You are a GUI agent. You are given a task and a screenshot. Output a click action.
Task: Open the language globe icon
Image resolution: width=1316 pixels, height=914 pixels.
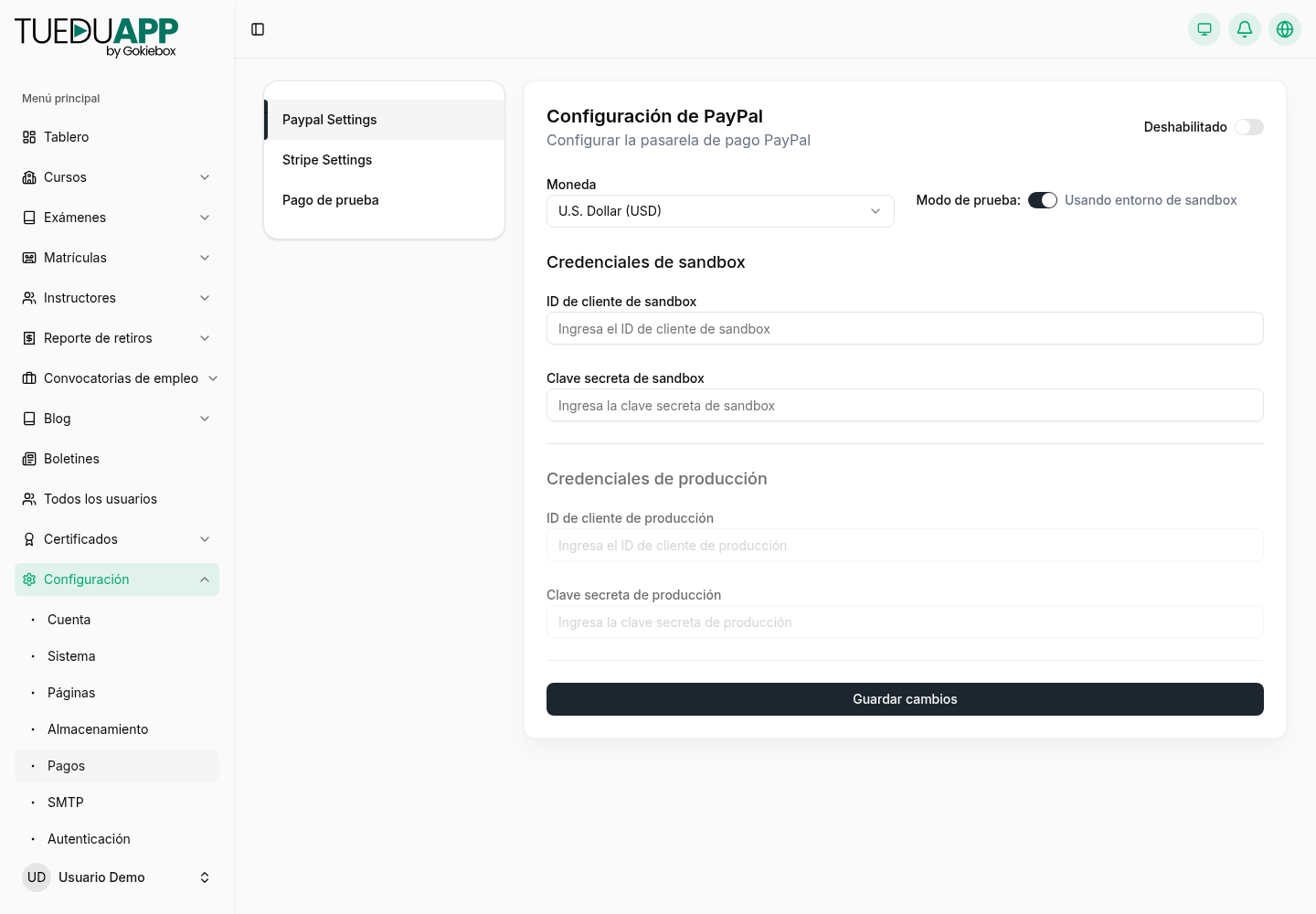pos(1285,29)
